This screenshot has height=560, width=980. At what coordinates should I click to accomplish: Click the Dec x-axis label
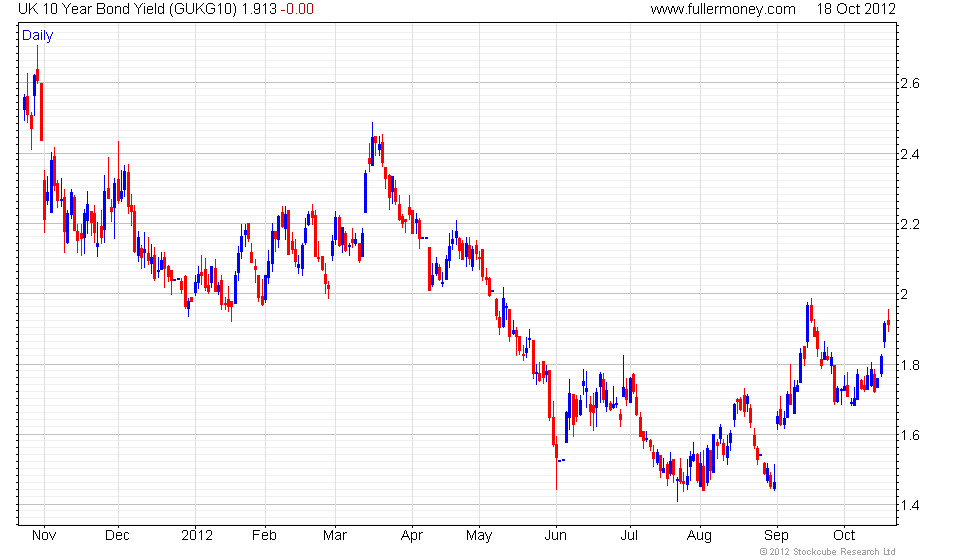click(118, 536)
